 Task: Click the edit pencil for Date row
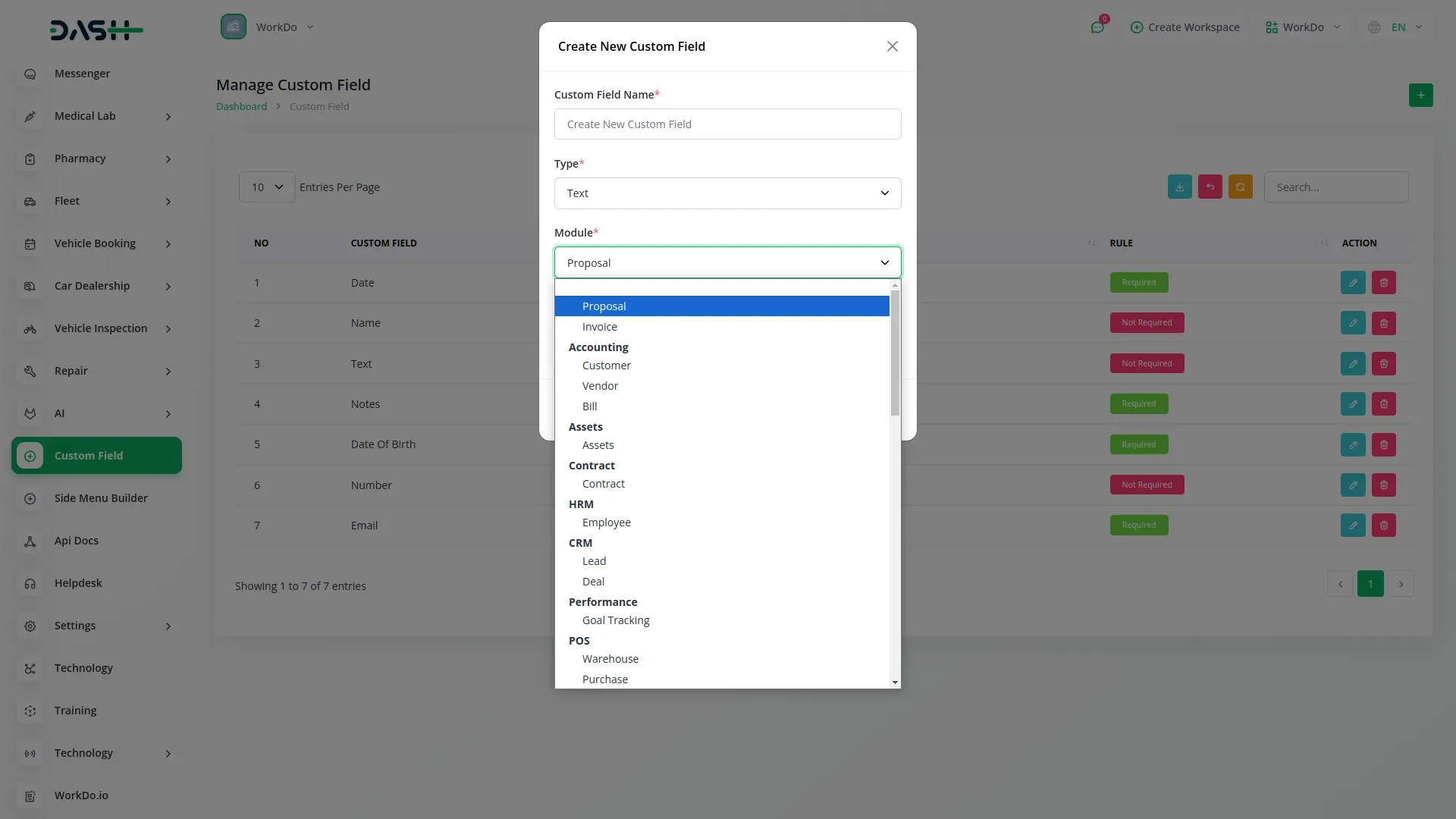[1353, 283]
